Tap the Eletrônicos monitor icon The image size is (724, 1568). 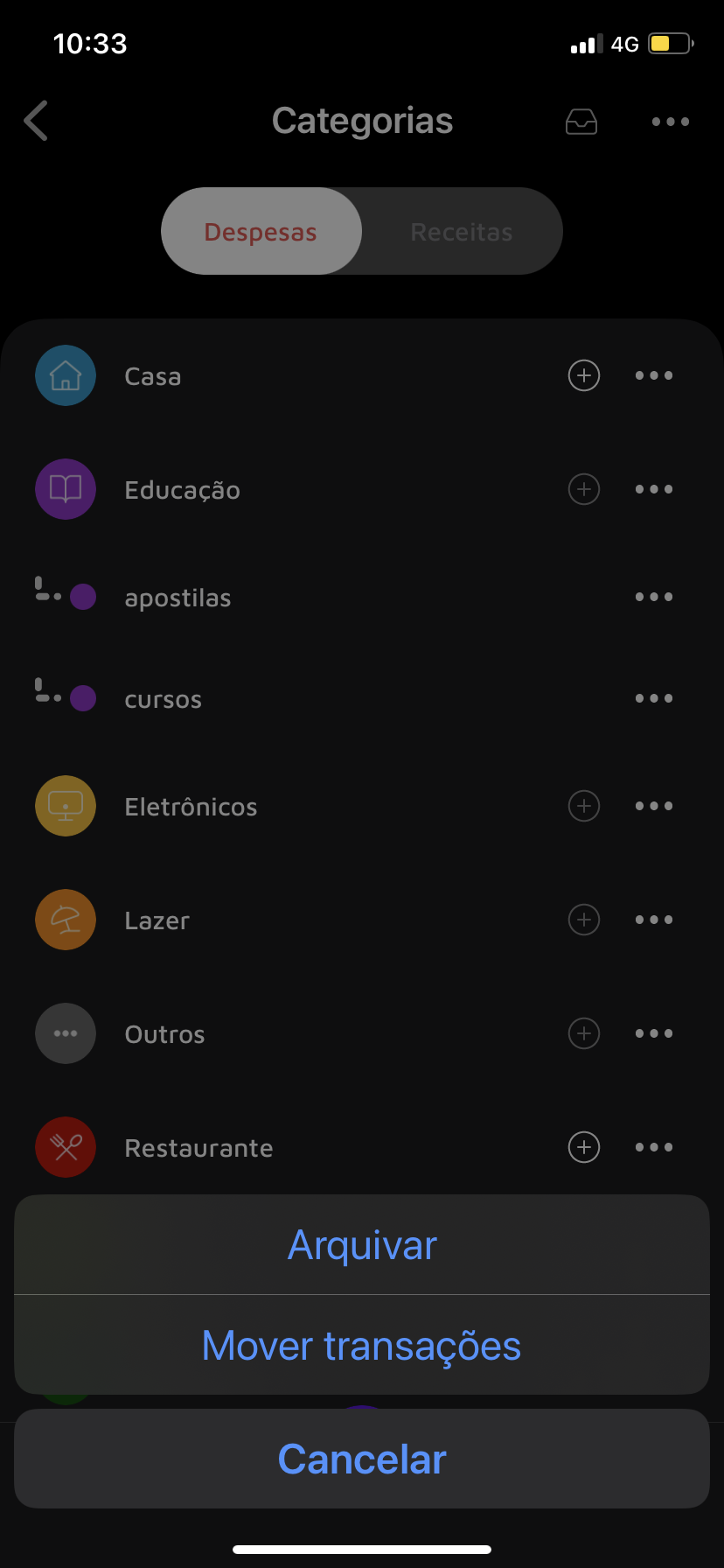[x=66, y=806]
